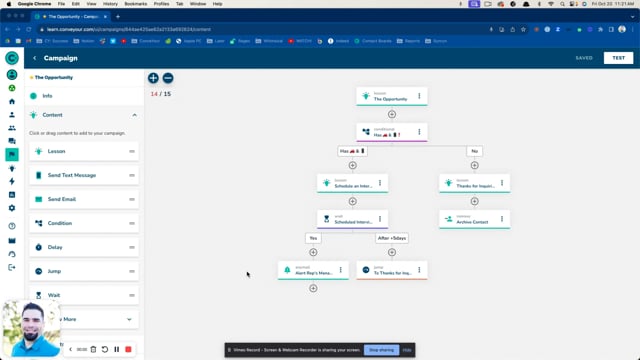Stop recording with the red square button
This screenshot has width=640, height=360.
coord(128,349)
